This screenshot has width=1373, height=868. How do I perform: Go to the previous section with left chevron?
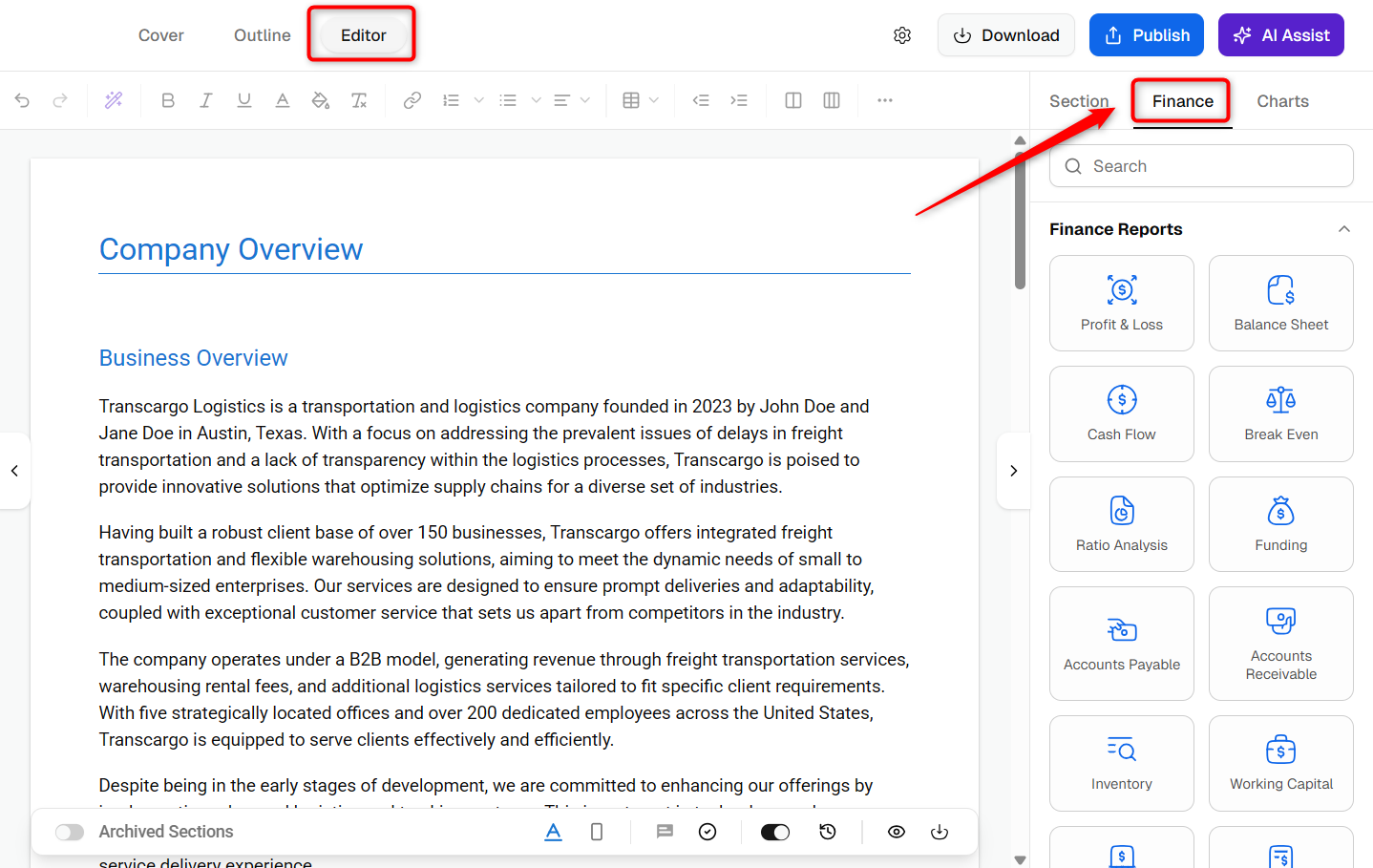click(x=14, y=471)
